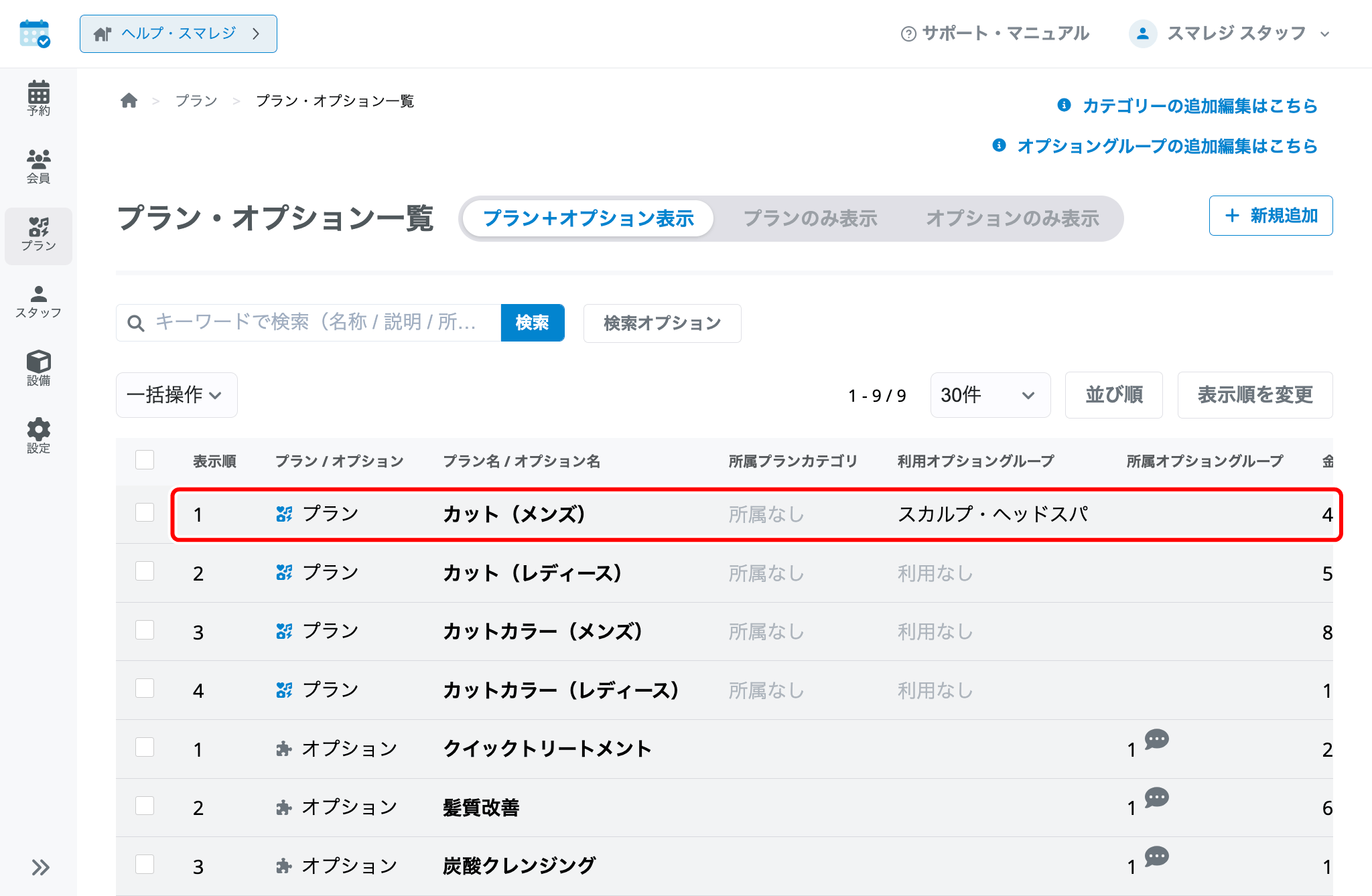Click the home icon in breadcrumb
This screenshot has width=1372, height=896.
click(129, 100)
